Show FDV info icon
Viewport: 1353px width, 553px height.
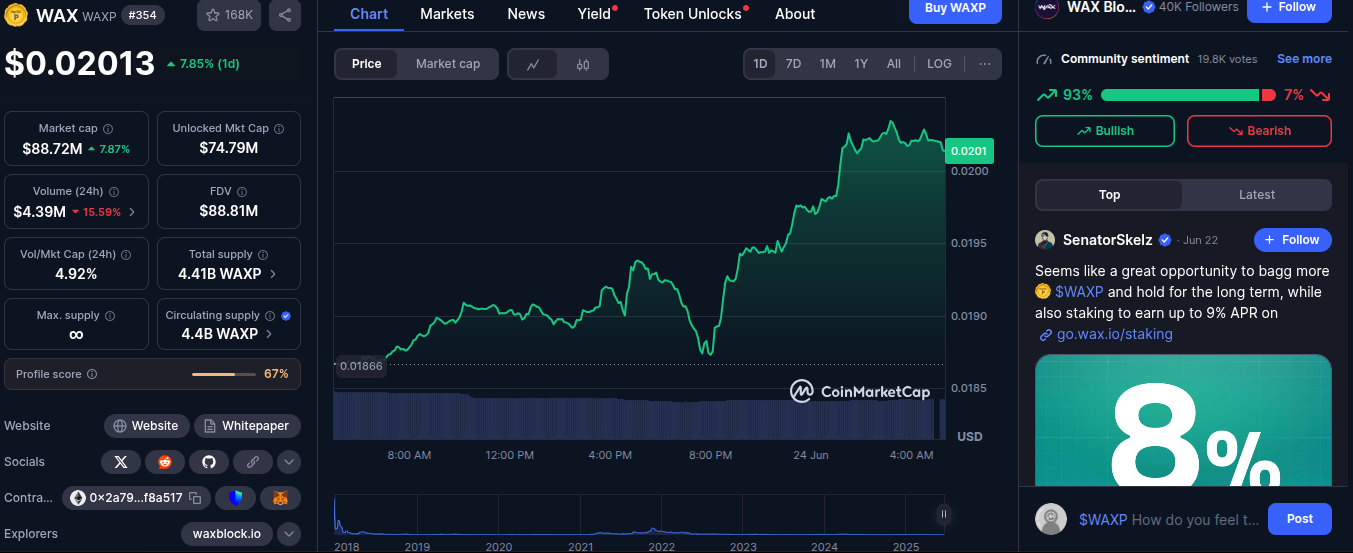coord(243,192)
